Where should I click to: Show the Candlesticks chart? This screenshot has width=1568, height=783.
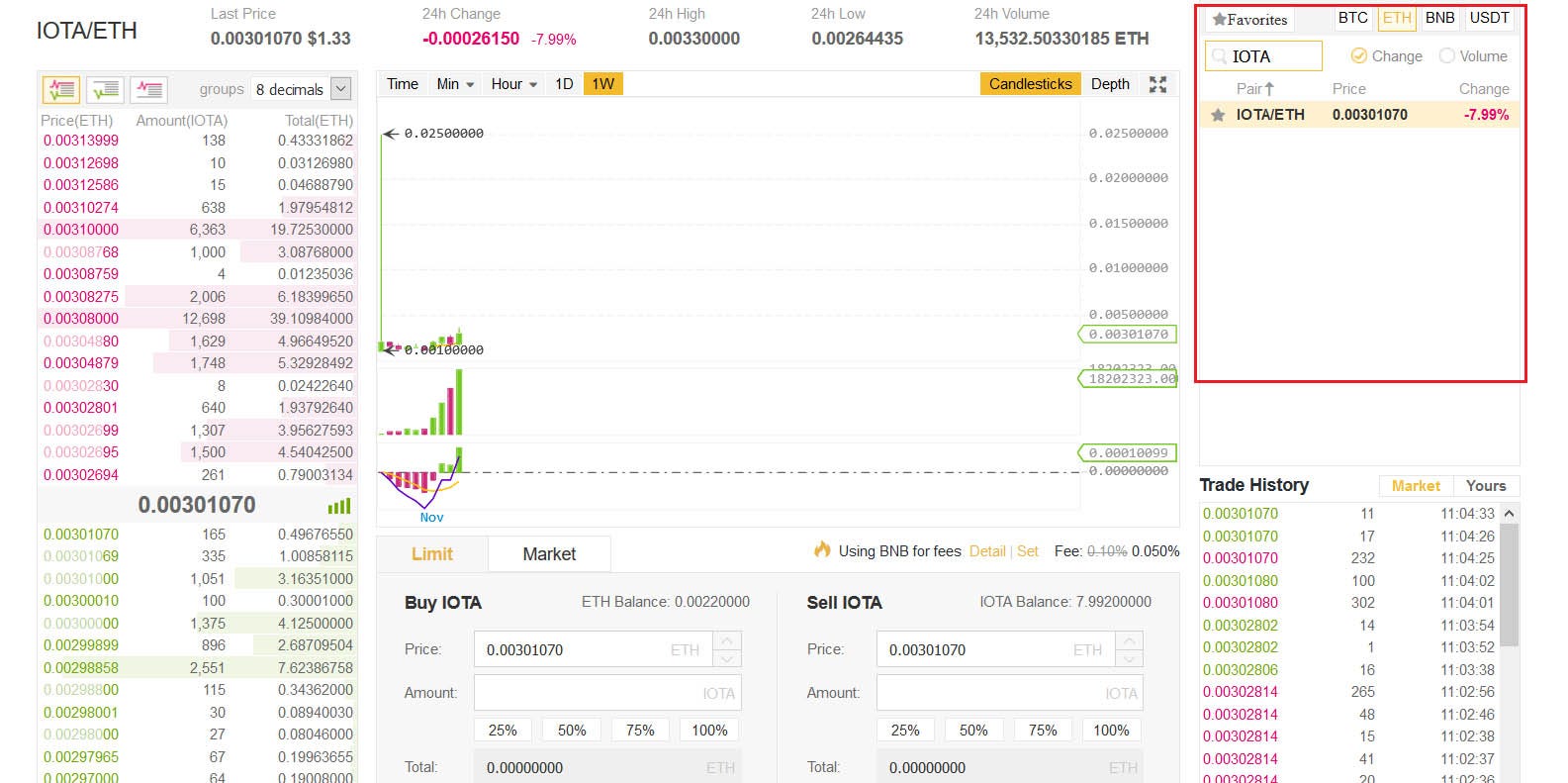tap(1030, 84)
